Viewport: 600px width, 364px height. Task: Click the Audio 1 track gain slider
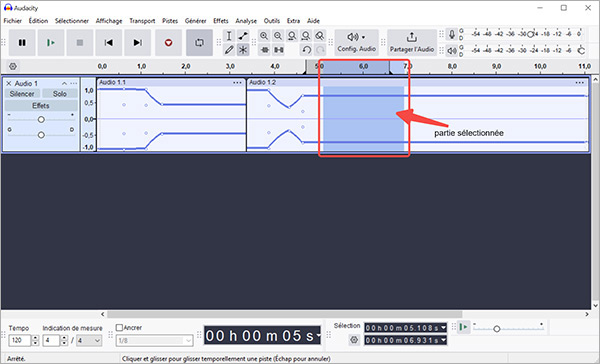pos(41,119)
